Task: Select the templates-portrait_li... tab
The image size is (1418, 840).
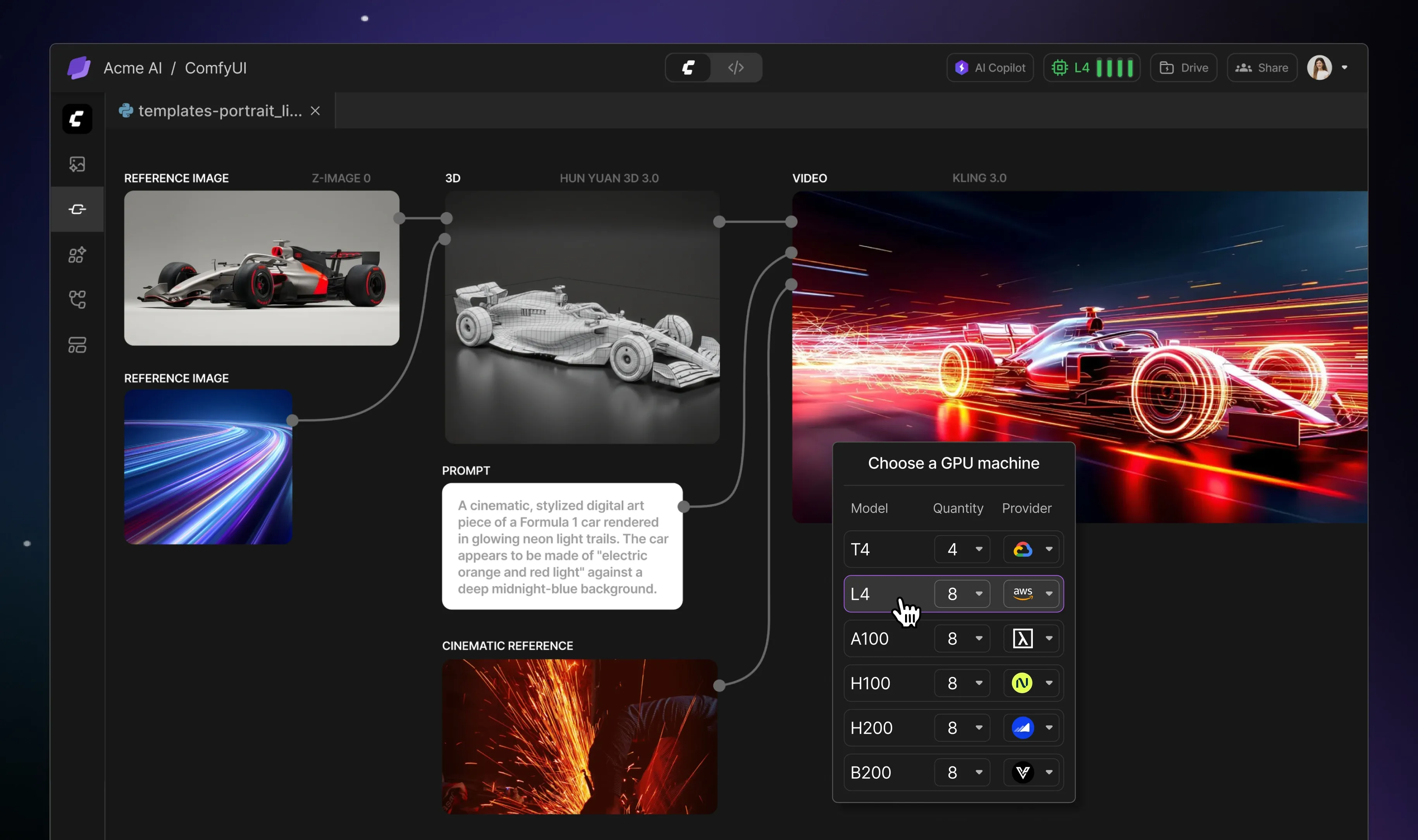Action: pos(220,111)
